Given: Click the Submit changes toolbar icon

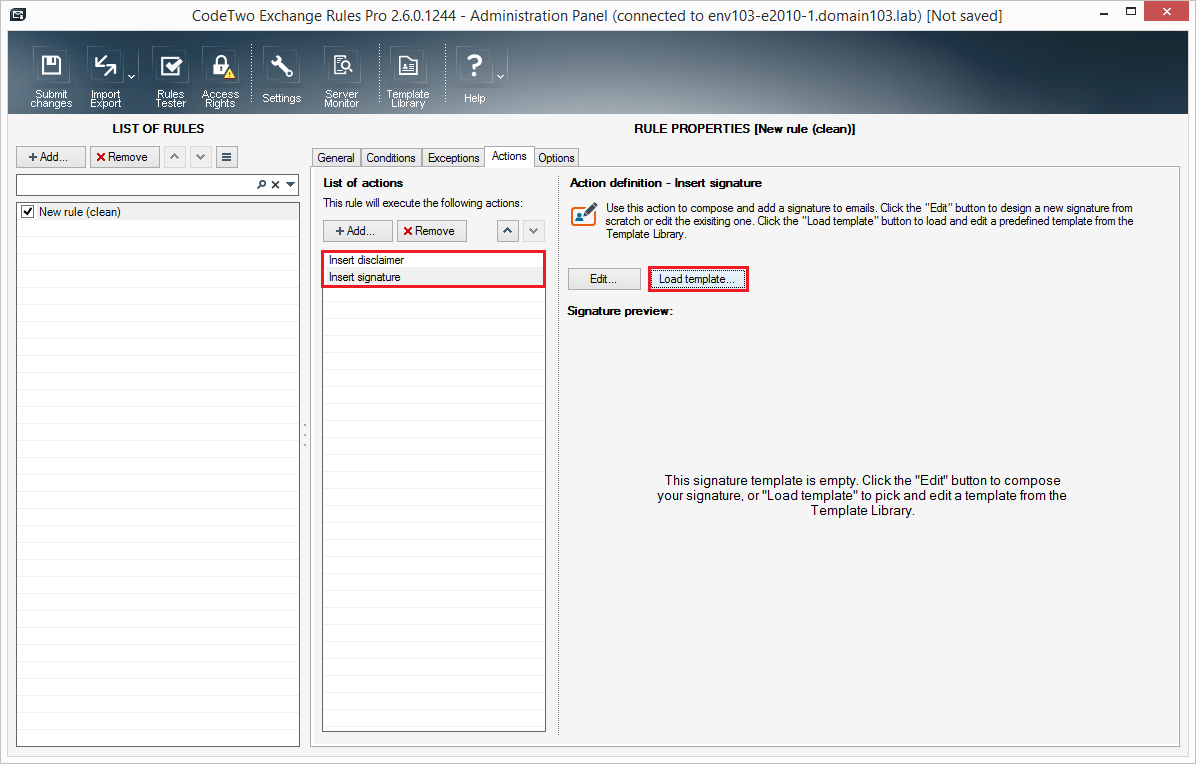Looking at the screenshot, I should click(x=51, y=78).
